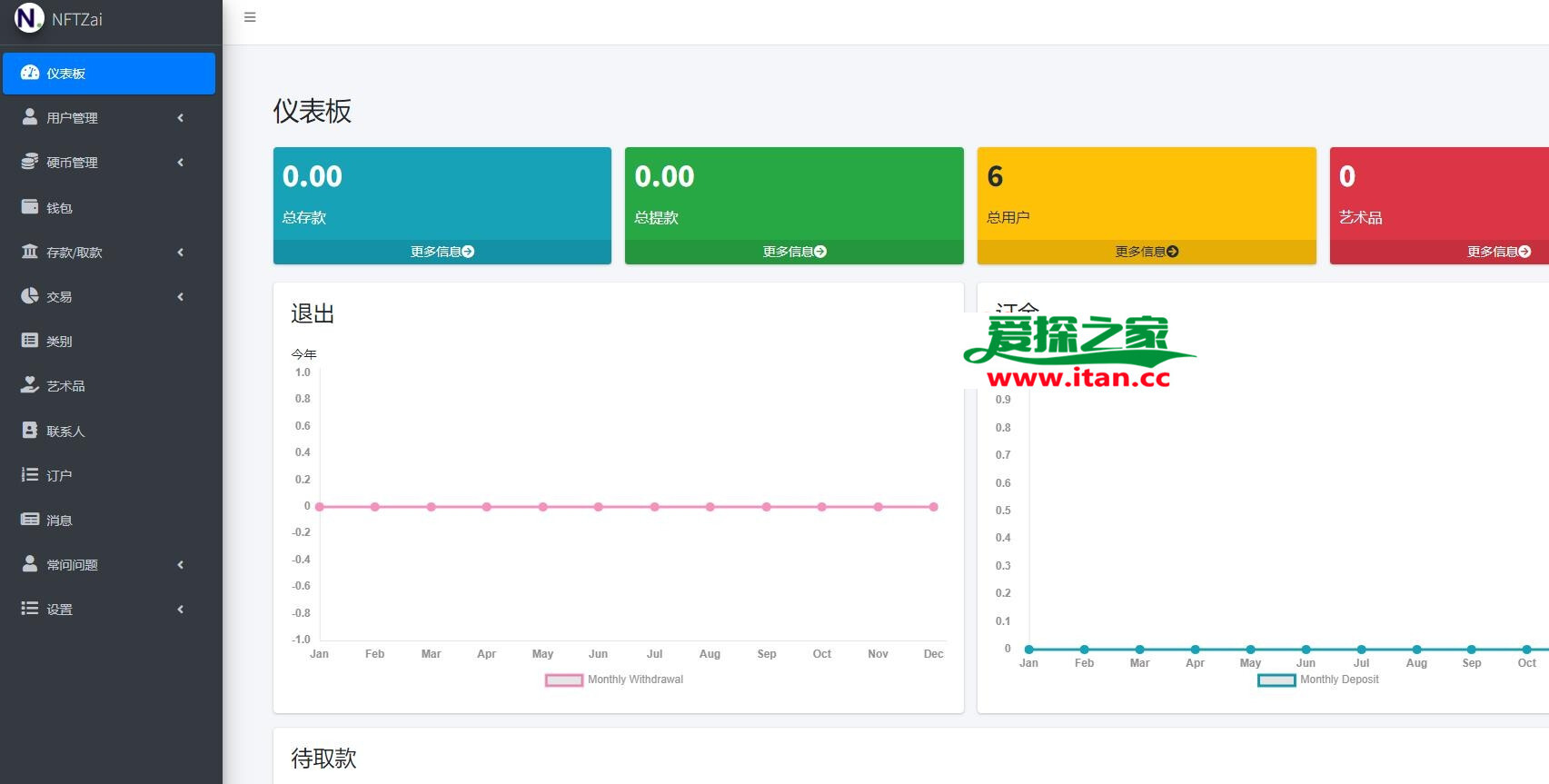Toggle the Monthly Withdrawal legend swatch
Viewport: 1549px width, 784px height.
564,680
